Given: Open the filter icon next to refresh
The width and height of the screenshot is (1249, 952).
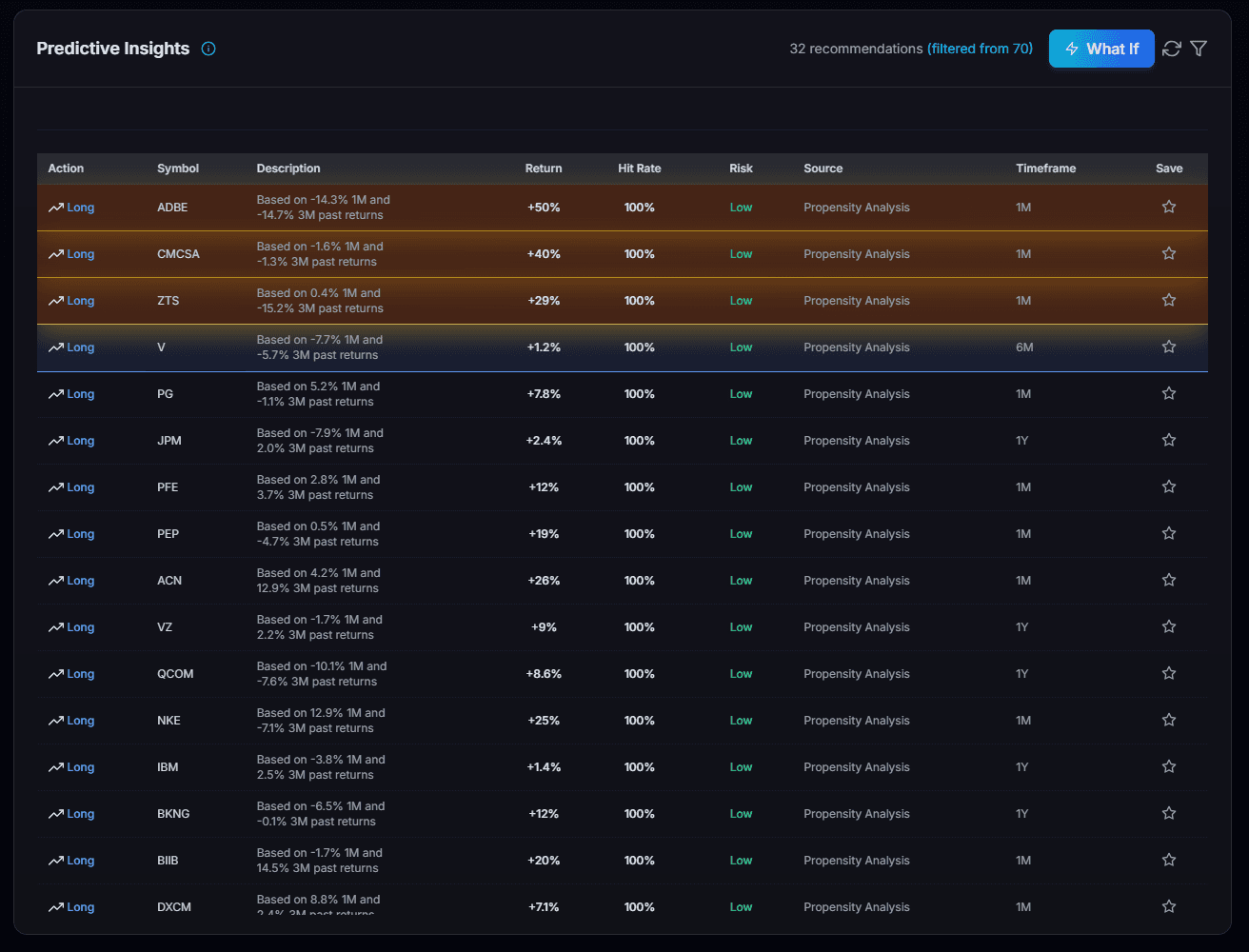Looking at the screenshot, I should point(1199,49).
